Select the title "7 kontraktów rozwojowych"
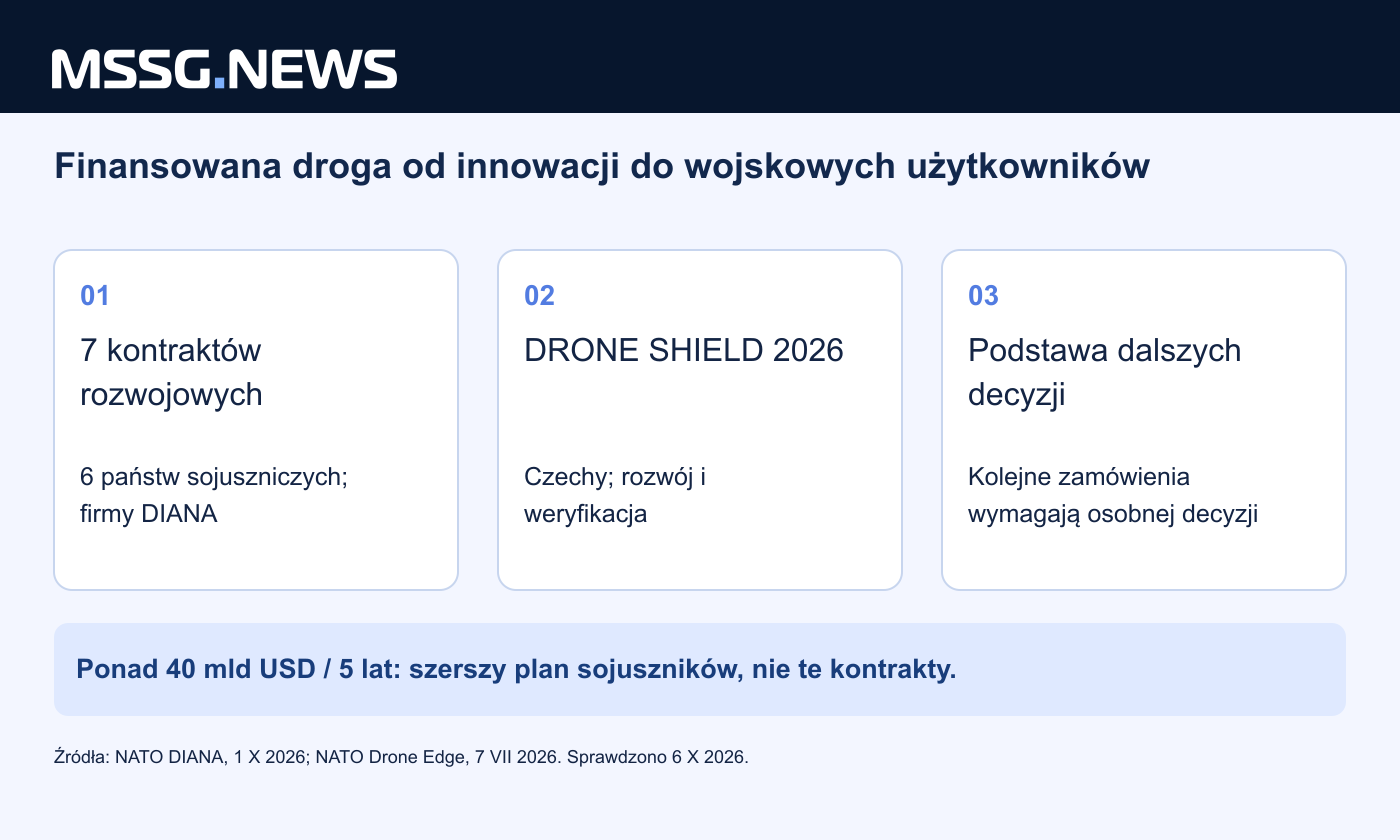Screen dimensions: 1400x840 [171, 372]
